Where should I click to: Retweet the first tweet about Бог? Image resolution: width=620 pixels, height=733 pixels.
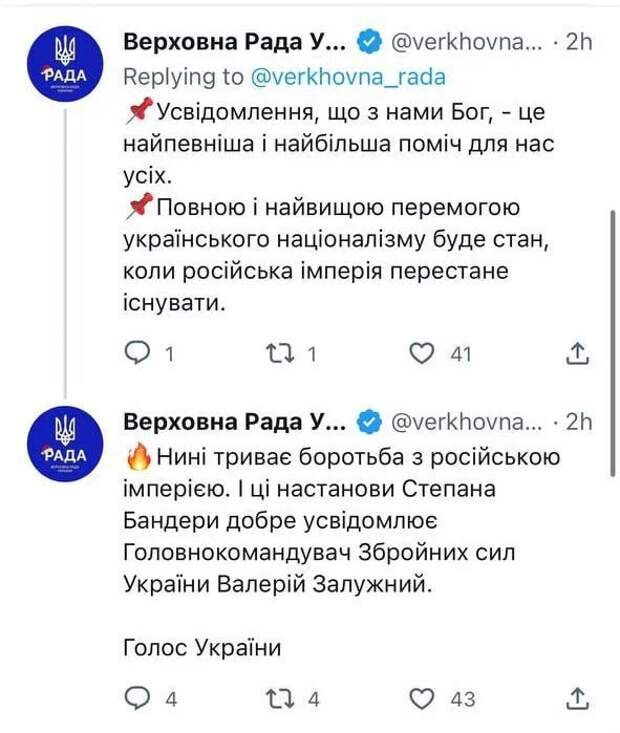tap(280, 354)
